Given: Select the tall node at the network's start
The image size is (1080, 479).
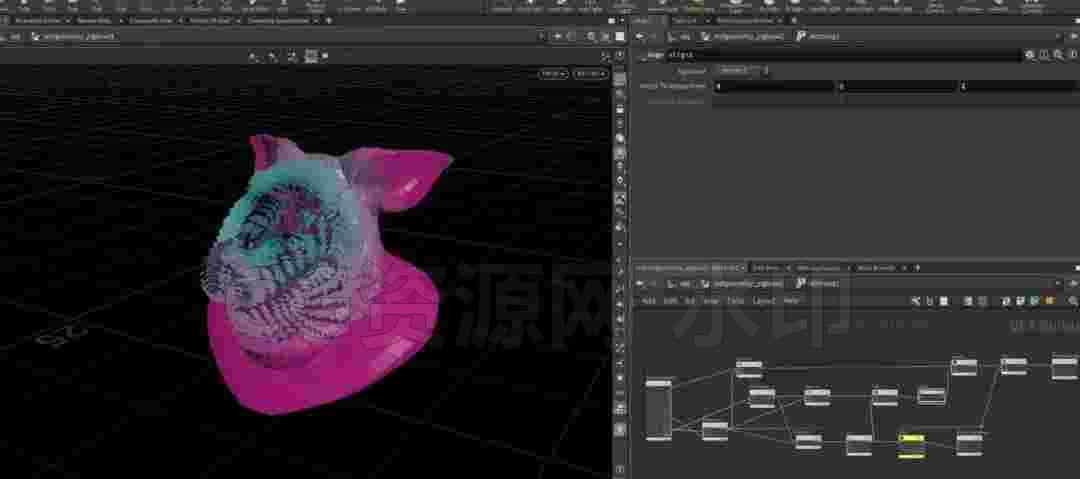Looking at the screenshot, I should coord(658,410).
